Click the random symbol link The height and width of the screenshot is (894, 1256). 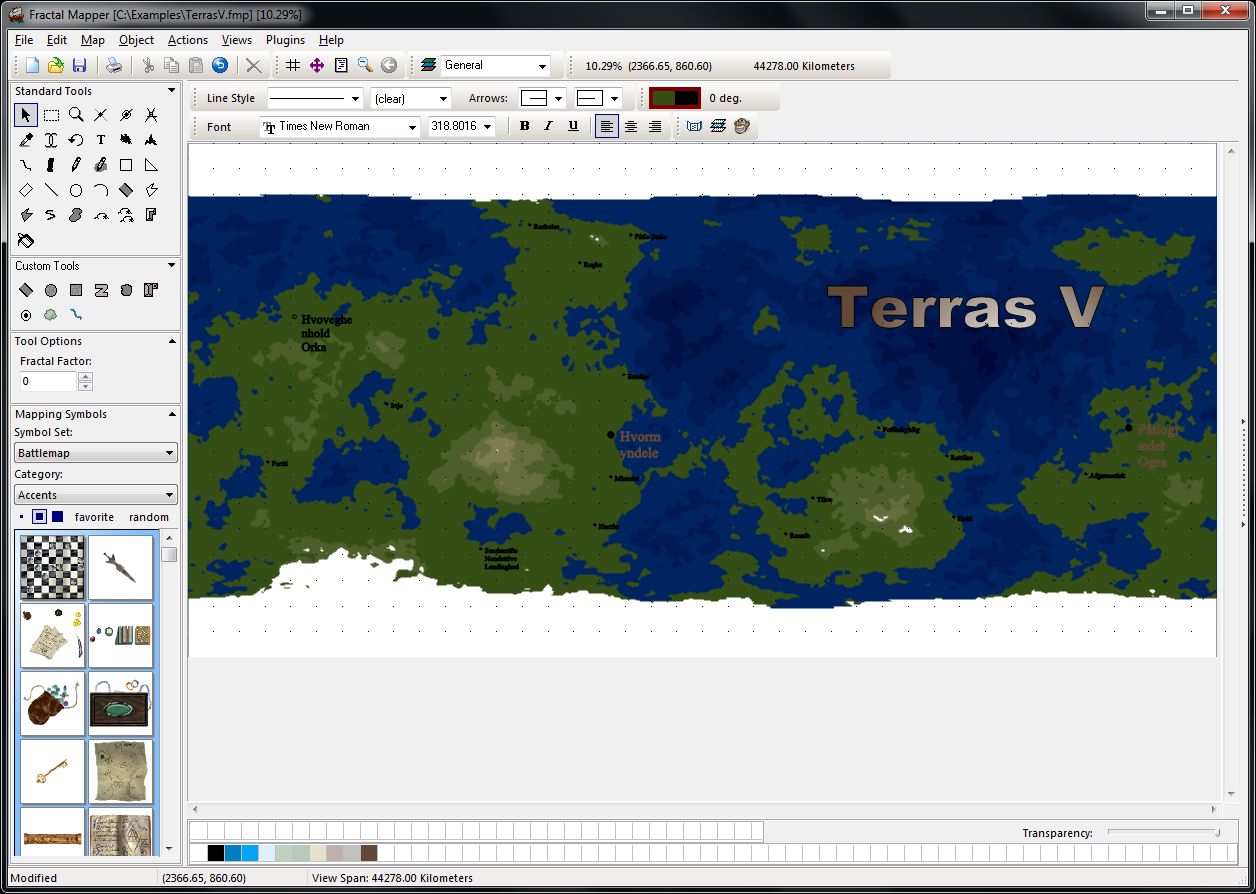click(x=149, y=517)
